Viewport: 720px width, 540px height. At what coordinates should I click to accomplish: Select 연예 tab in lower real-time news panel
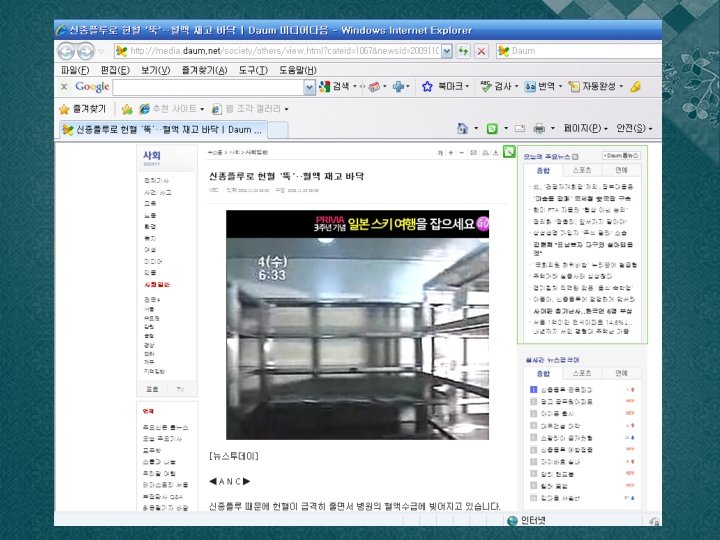tap(621, 373)
